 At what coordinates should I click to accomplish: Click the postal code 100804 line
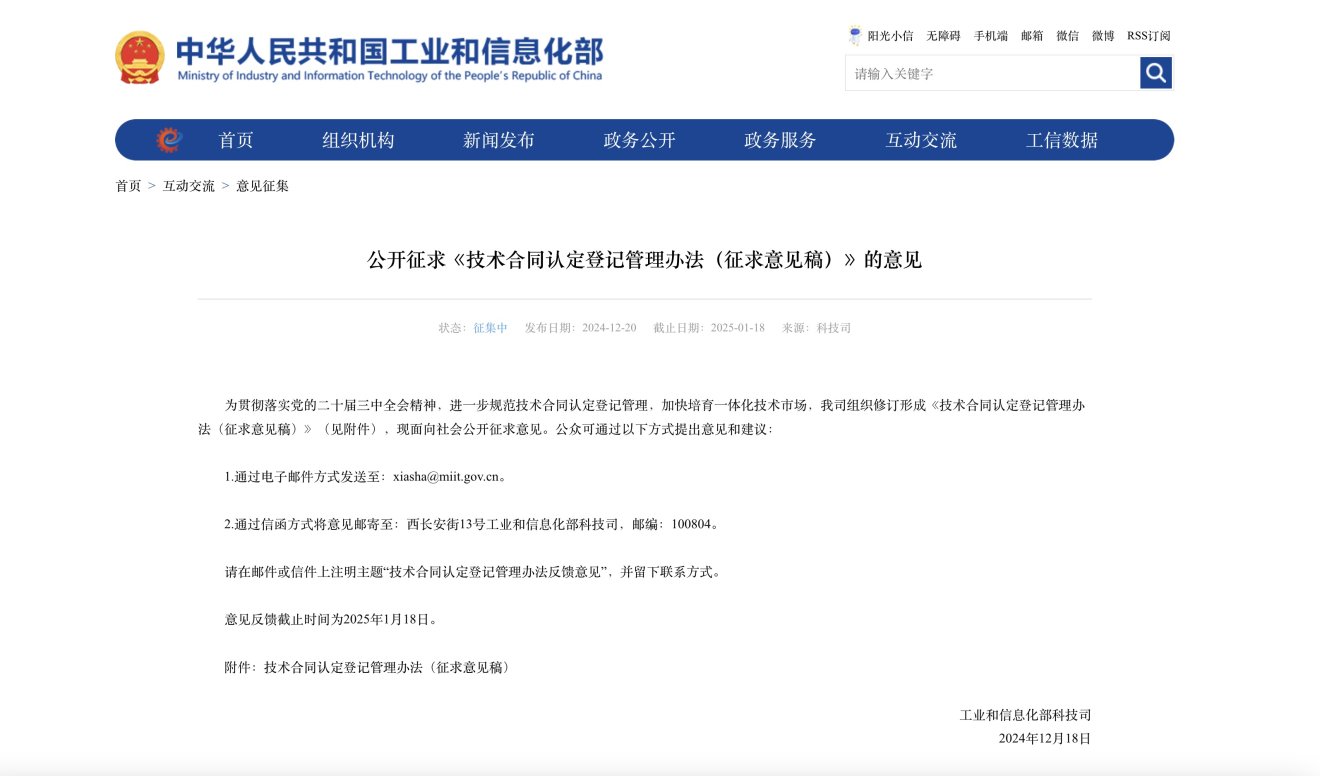click(472, 524)
